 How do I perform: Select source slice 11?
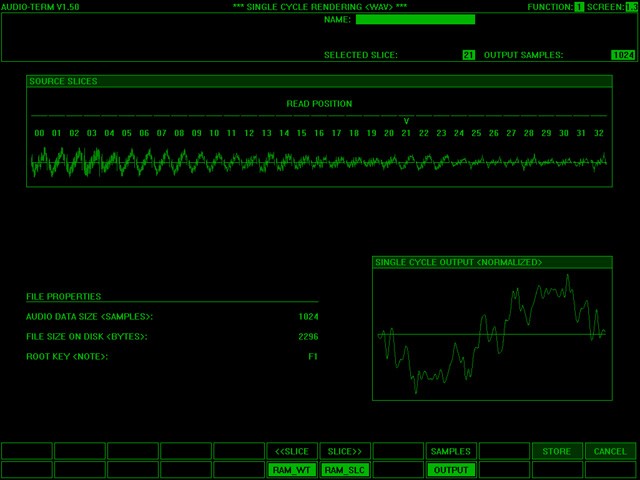[x=231, y=133]
